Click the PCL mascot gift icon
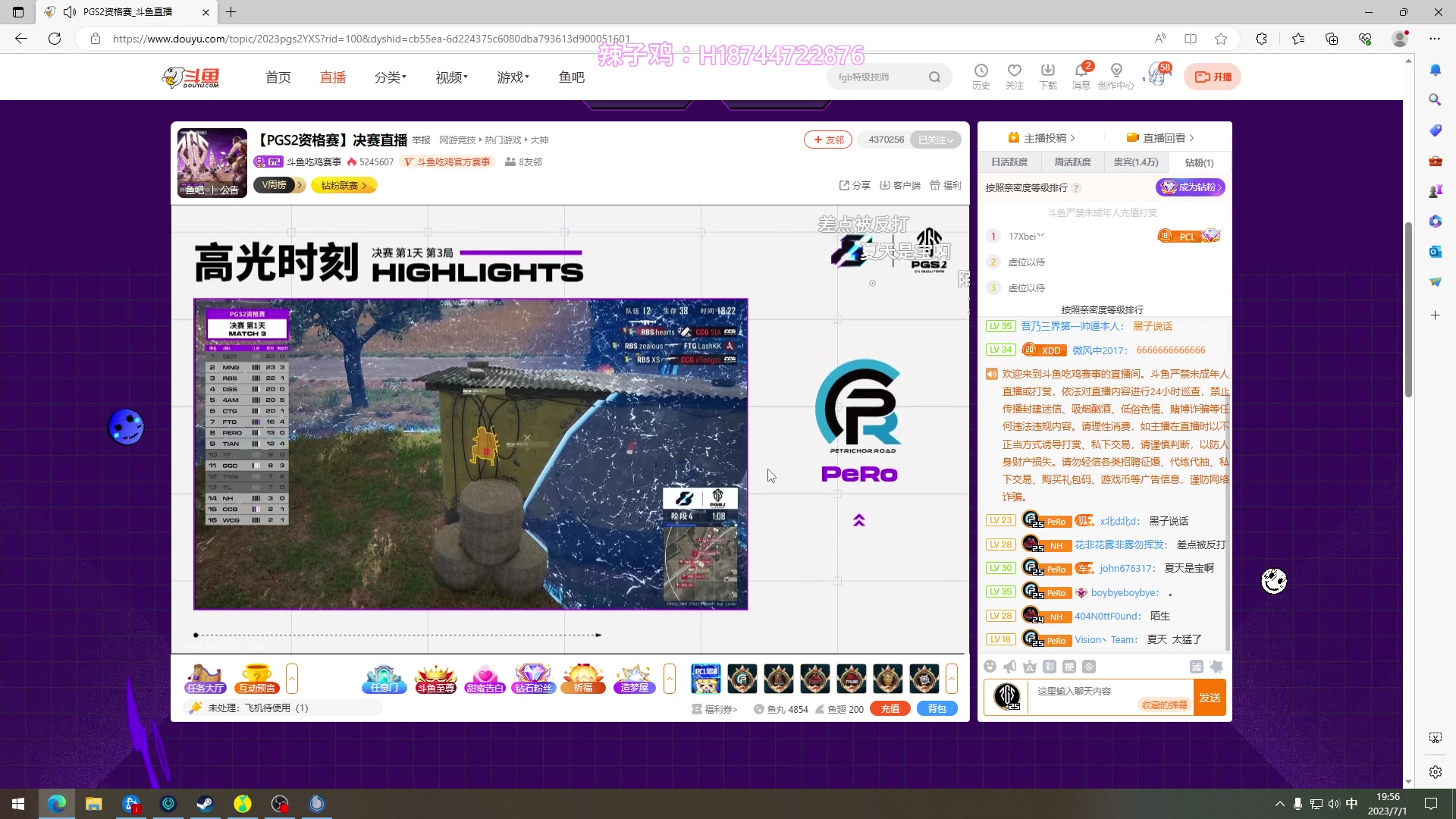Screen dimensions: 1456x819 pyautogui.click(x=705, y=679)
